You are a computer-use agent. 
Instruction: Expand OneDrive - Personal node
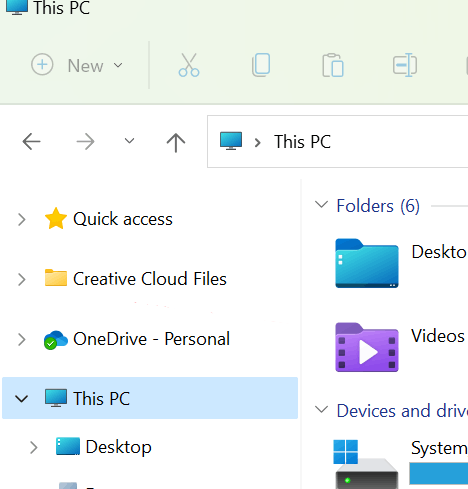(x=22, y=340)
